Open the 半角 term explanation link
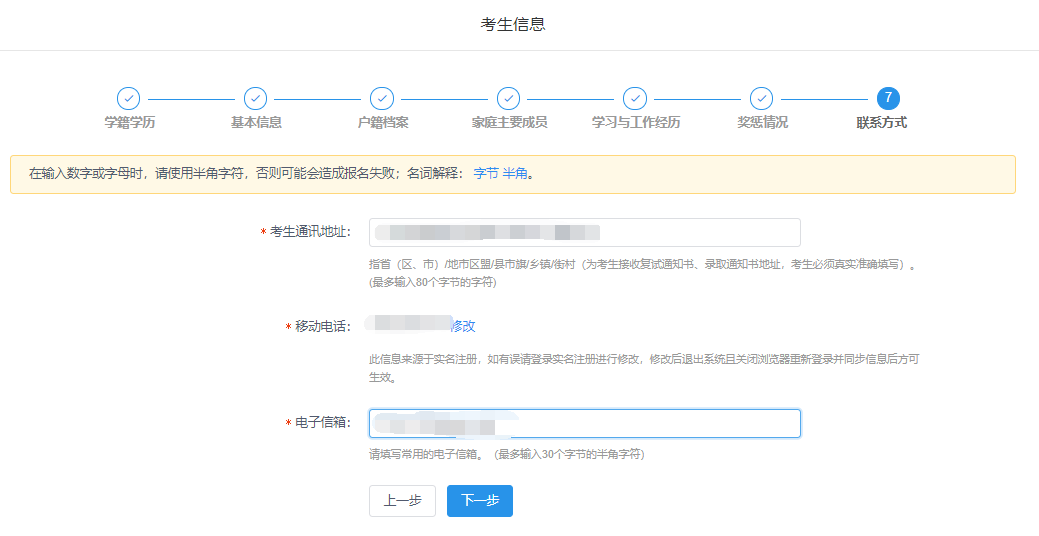 pos(515,173)
